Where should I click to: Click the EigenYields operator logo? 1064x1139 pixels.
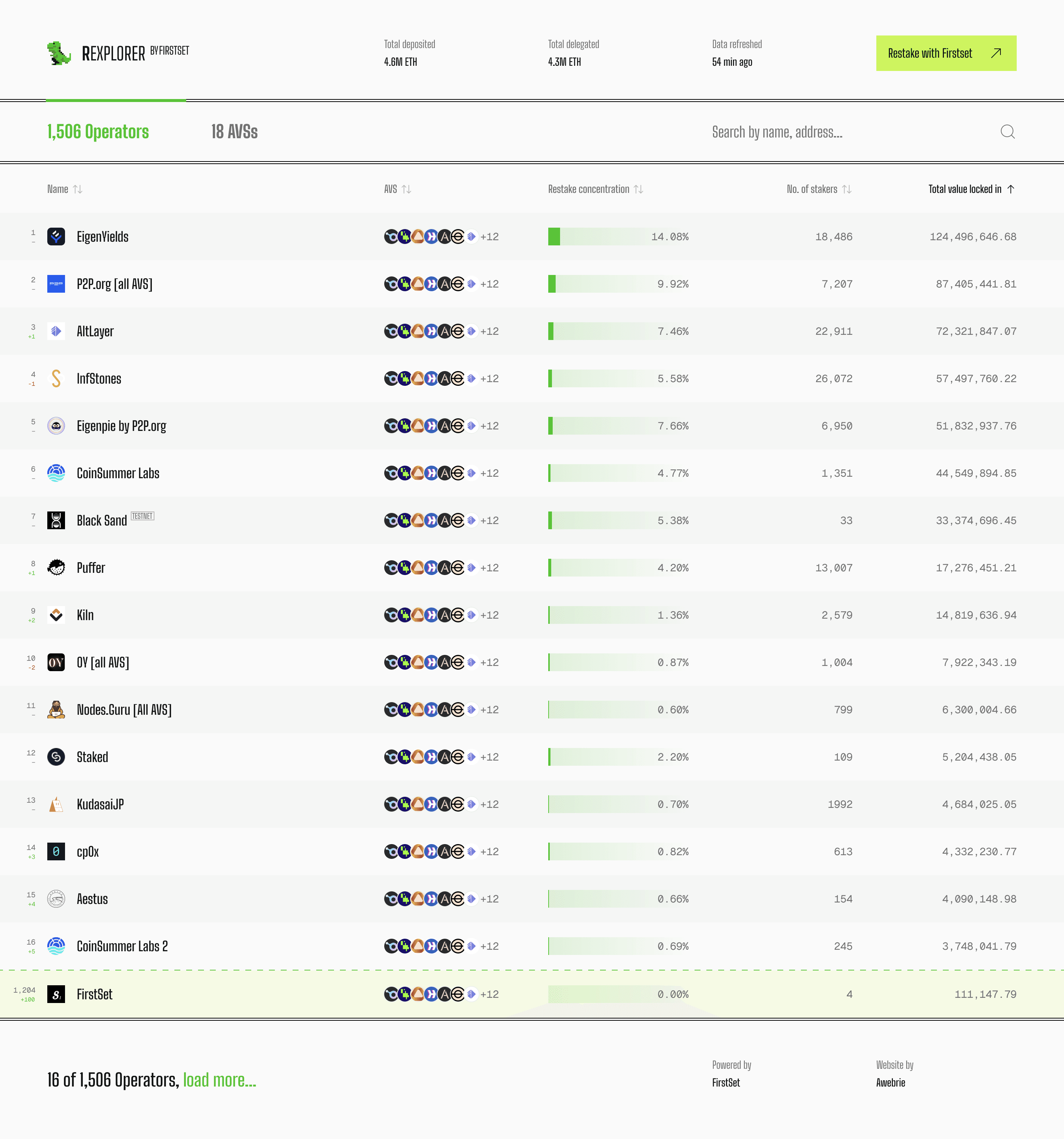pos(56,237)
